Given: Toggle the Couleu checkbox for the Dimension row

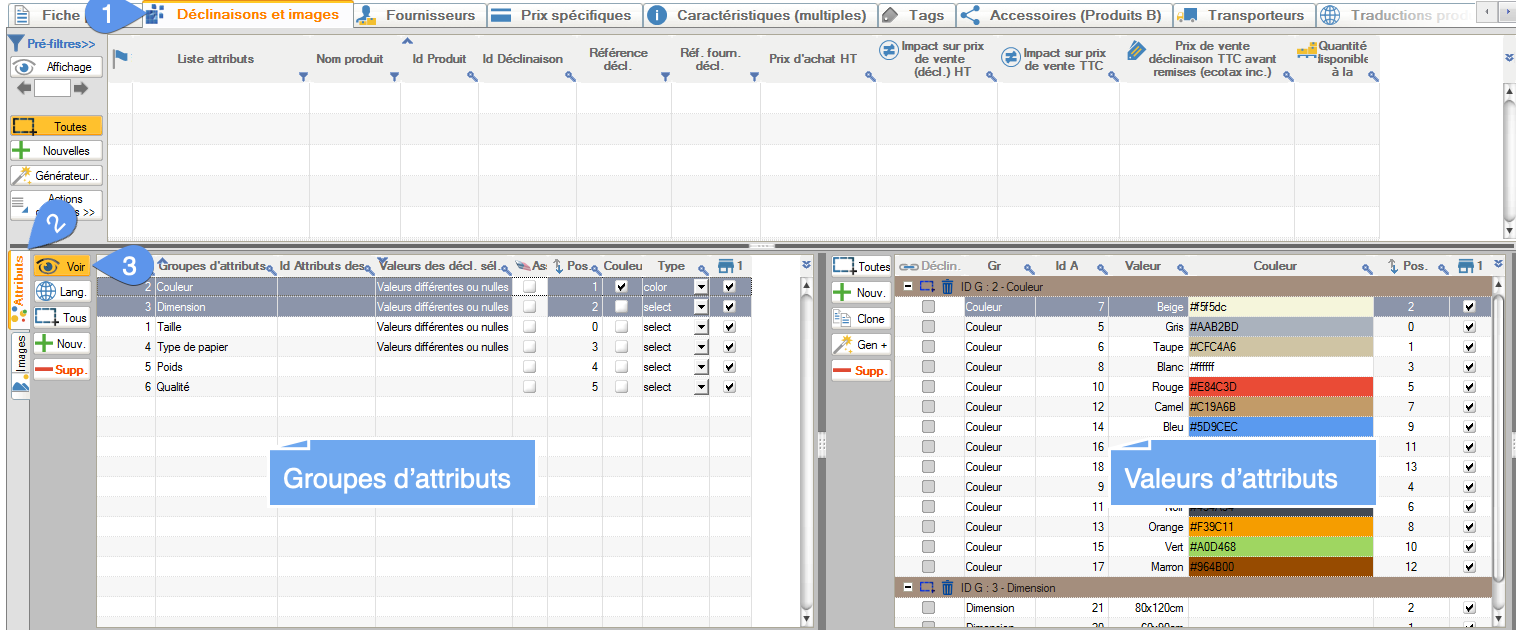Looking at the screenshot, I should (x=621, y=306).
